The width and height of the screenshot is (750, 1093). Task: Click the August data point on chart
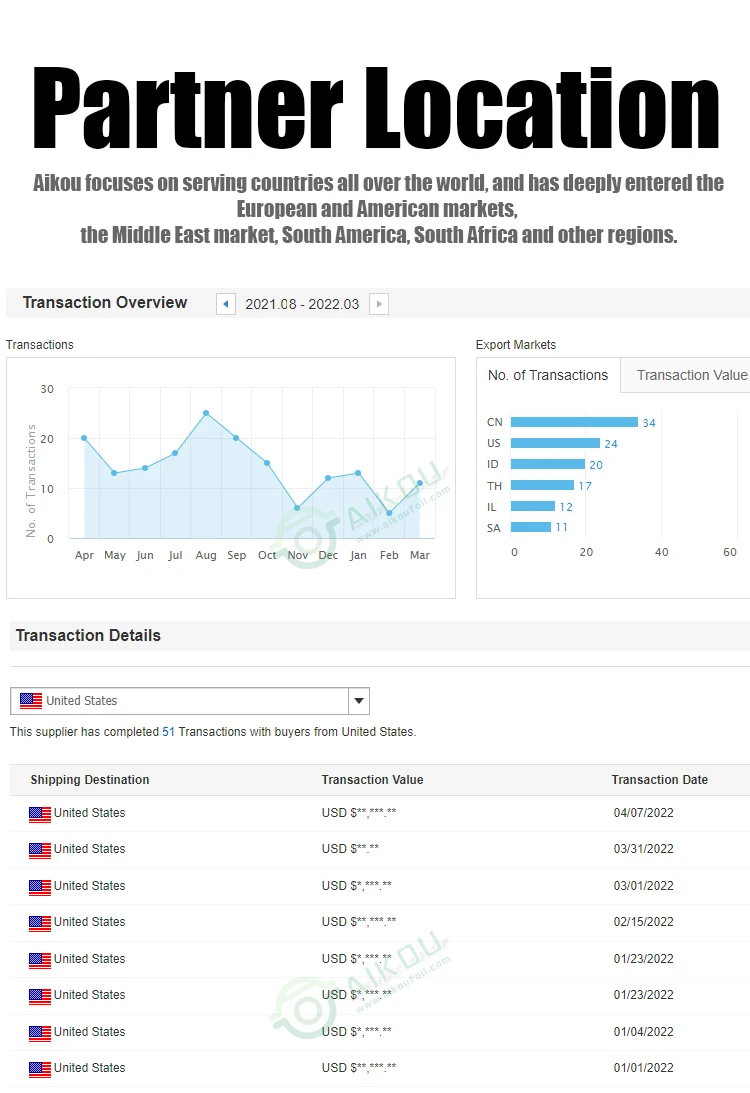pyautogui.click(x=206, y=413)
